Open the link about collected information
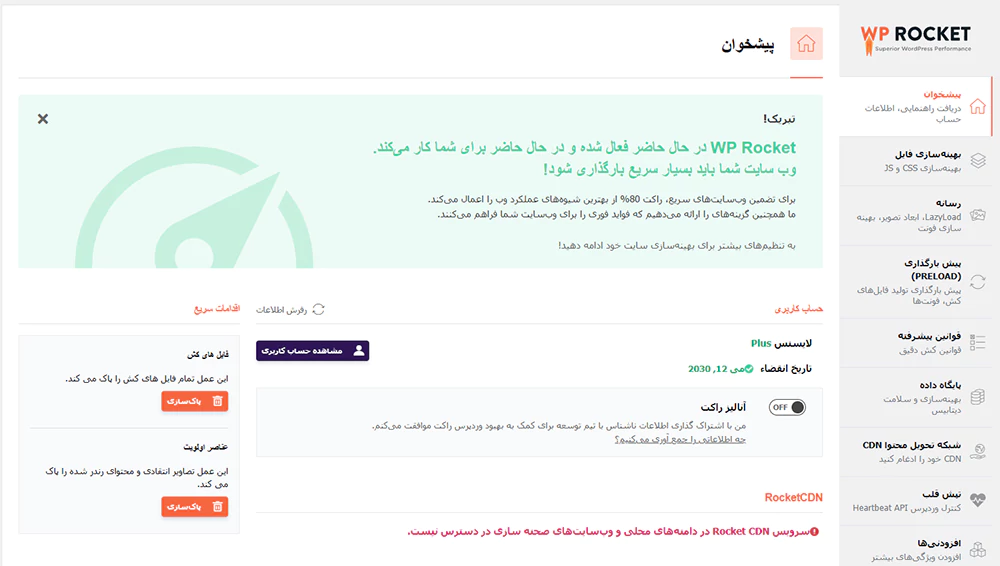The height and width of the screenshot is (566, 1000). (680, 440)
